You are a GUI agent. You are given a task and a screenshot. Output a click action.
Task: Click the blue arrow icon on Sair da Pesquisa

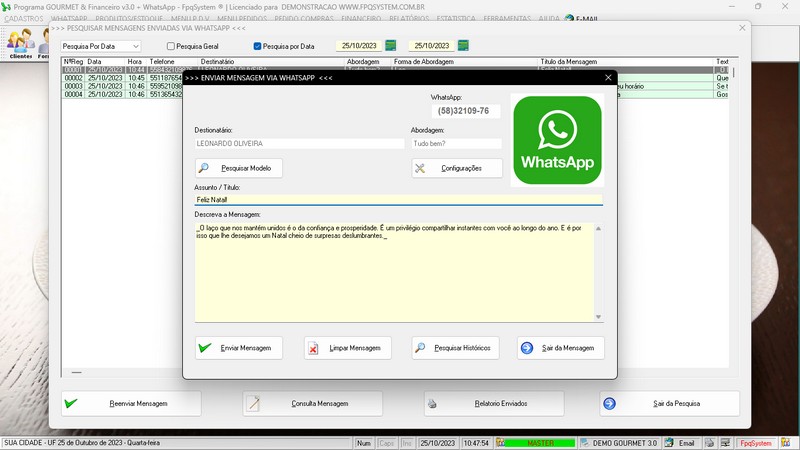(609, 404)
